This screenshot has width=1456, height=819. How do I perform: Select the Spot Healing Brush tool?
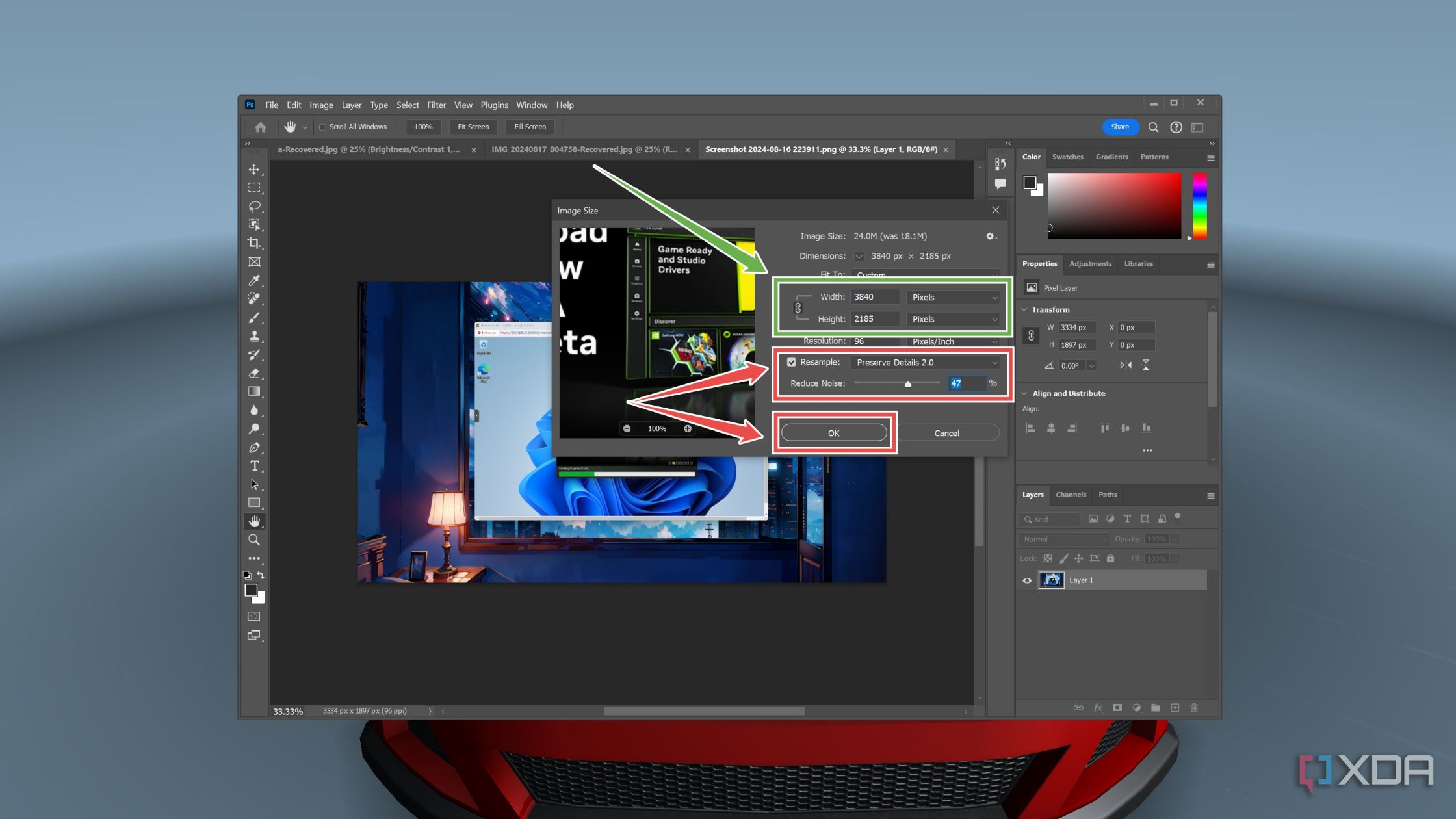[x=254, y=299]
